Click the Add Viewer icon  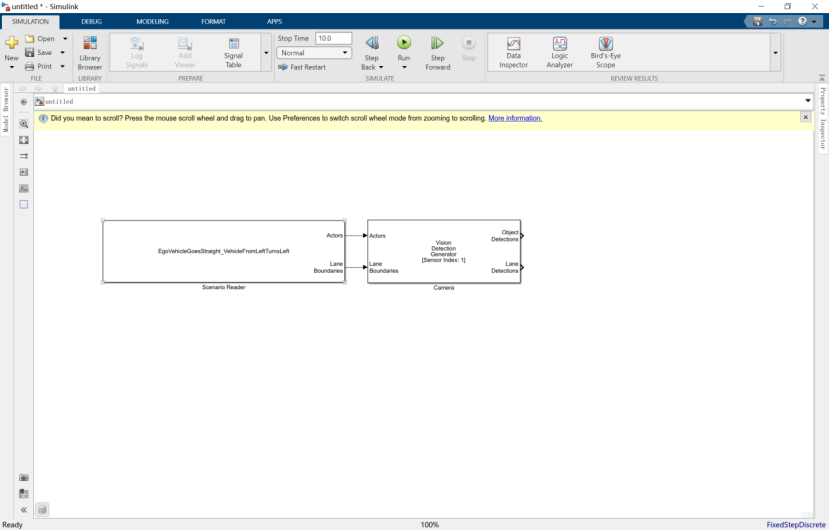click(x=185, y=43)
